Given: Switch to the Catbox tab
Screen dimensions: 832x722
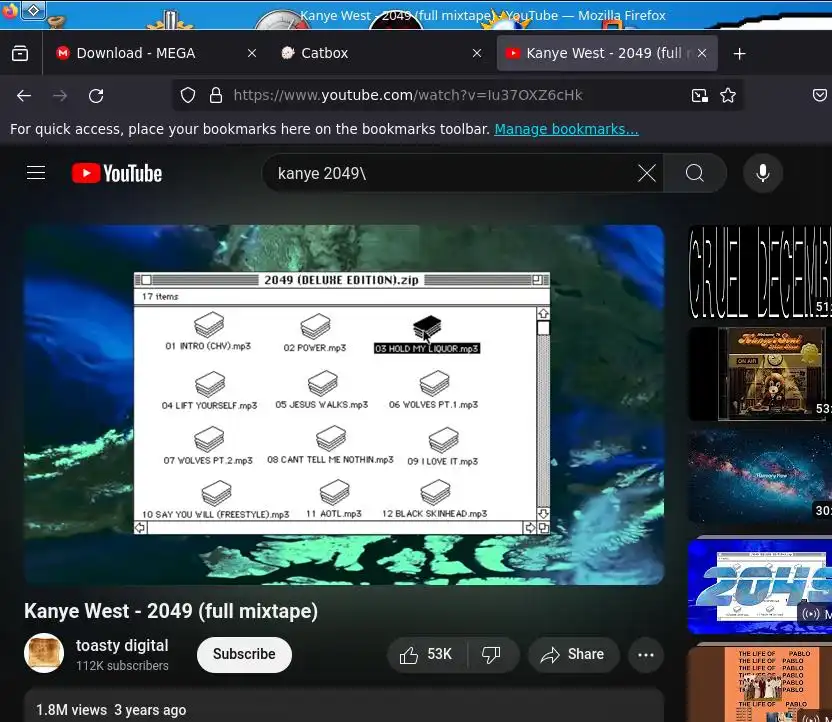Looking at the screenshot, I should 381,53.
